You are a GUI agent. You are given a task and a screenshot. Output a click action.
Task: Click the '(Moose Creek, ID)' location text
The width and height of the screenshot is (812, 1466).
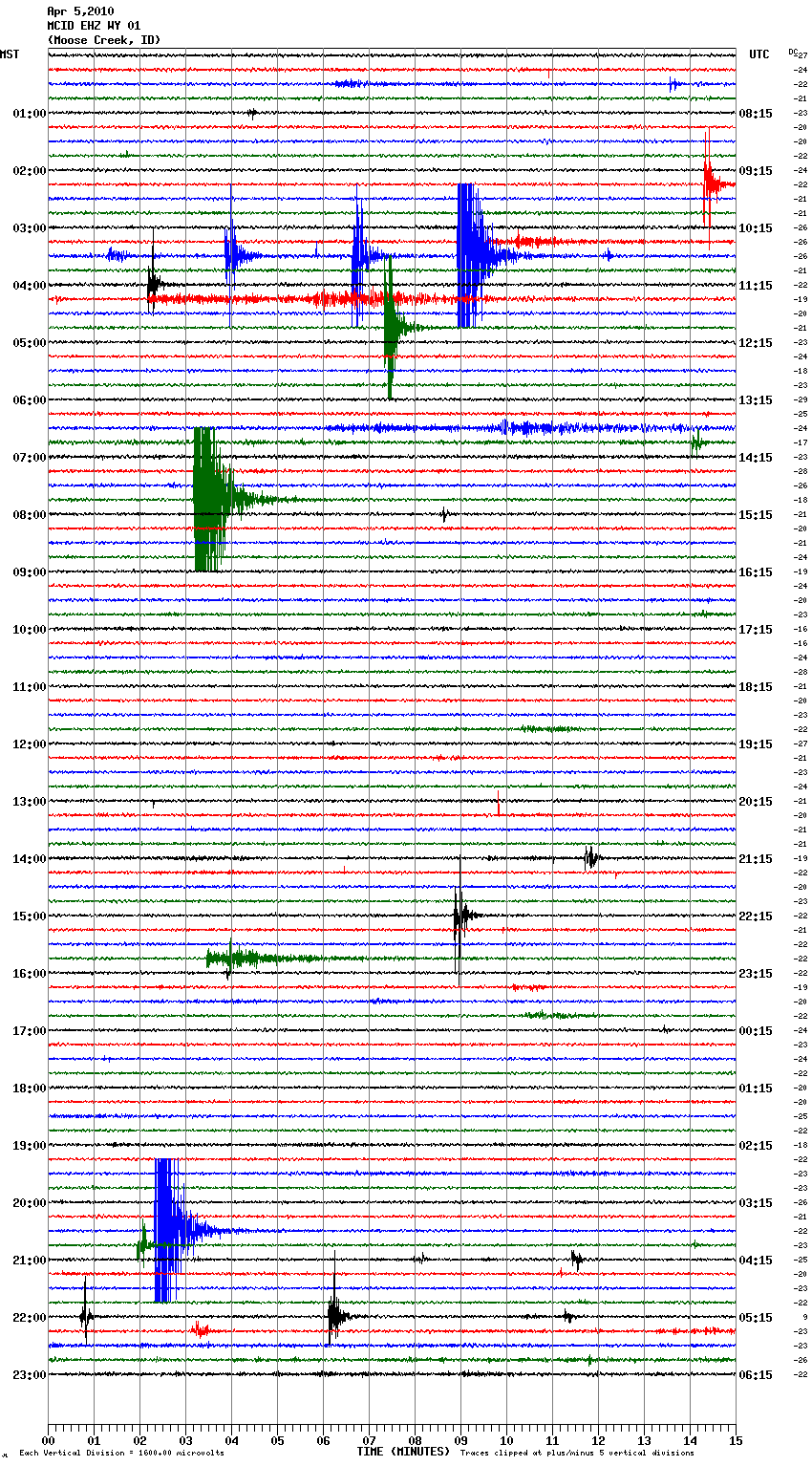point(104,40)
